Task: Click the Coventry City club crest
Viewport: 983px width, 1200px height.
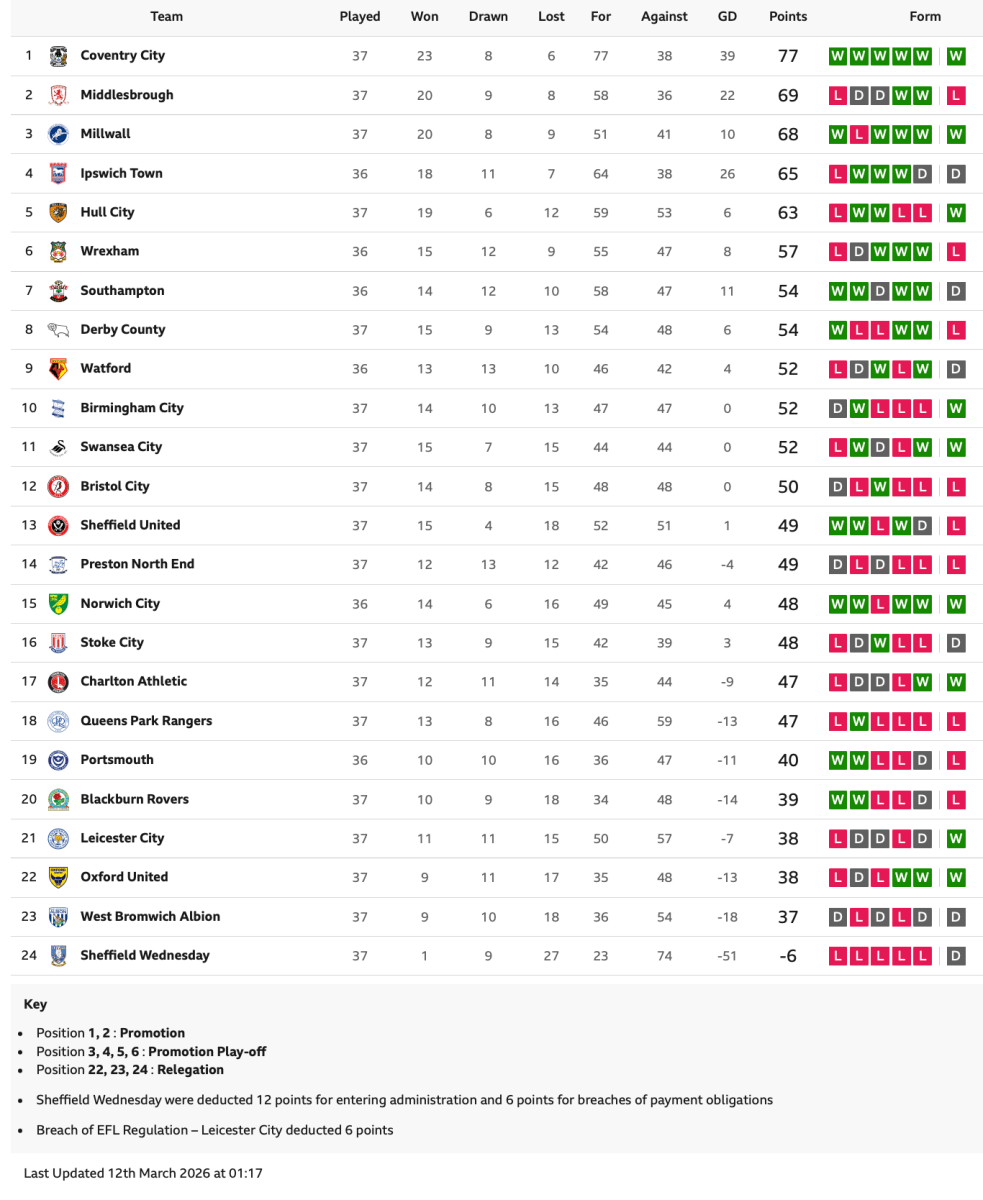Action: tap(58, 56)
